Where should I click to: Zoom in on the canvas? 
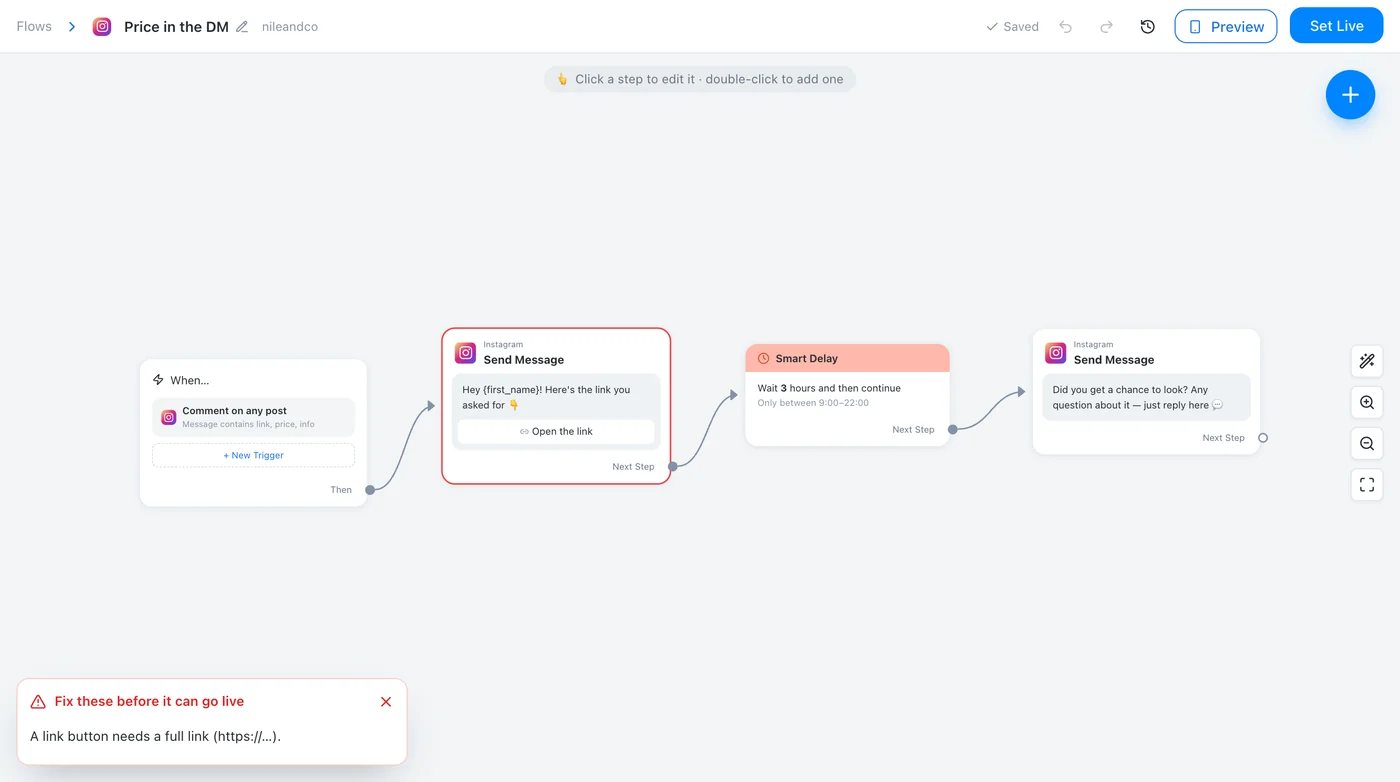click(x=1367, y=403)
